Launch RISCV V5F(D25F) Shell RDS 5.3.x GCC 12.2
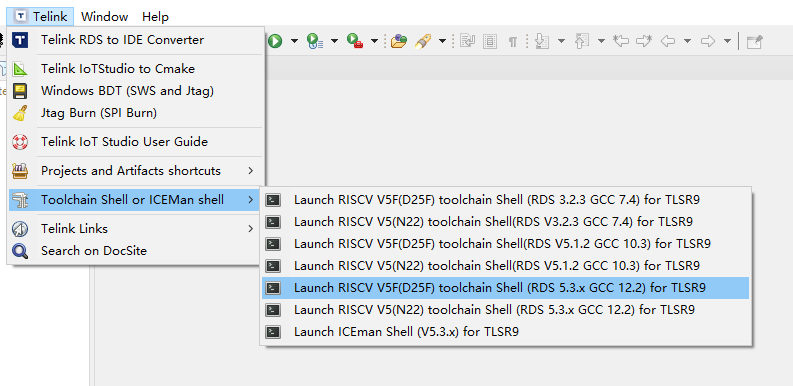793x386 pixels. (505, 288)
